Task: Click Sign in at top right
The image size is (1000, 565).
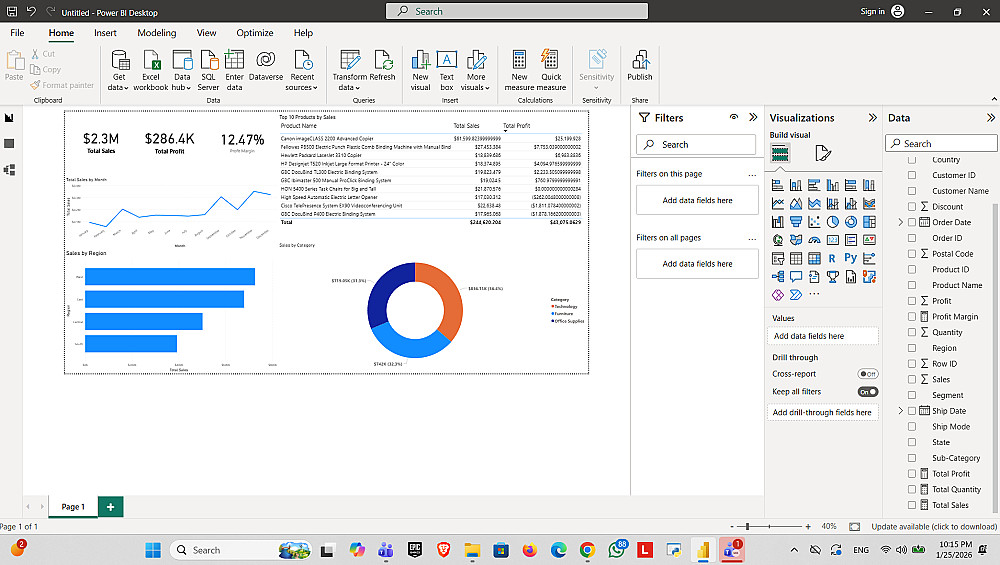Action: [x=872, y=11]
